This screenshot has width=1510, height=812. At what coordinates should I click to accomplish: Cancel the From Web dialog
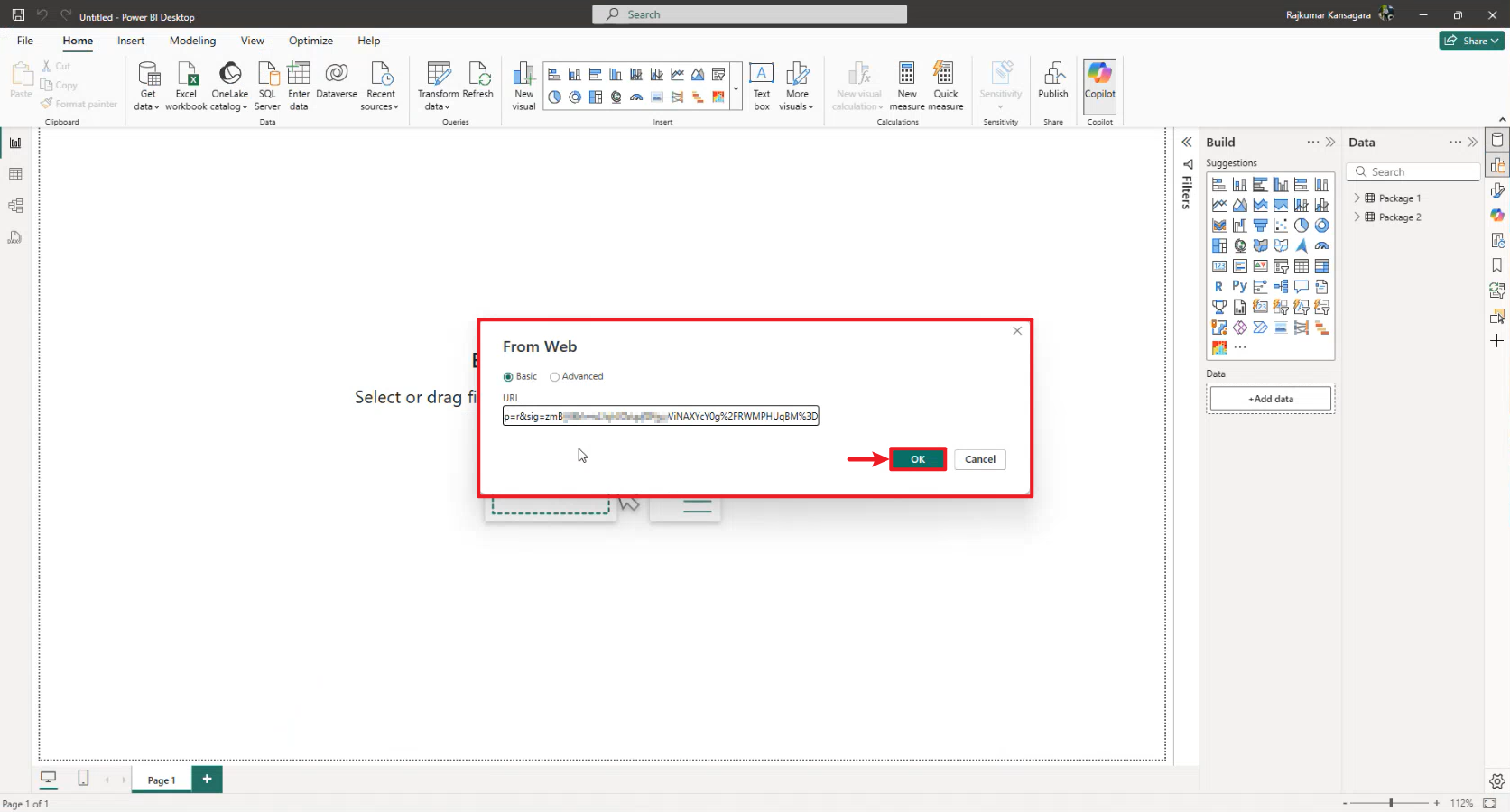pos(979,459)
